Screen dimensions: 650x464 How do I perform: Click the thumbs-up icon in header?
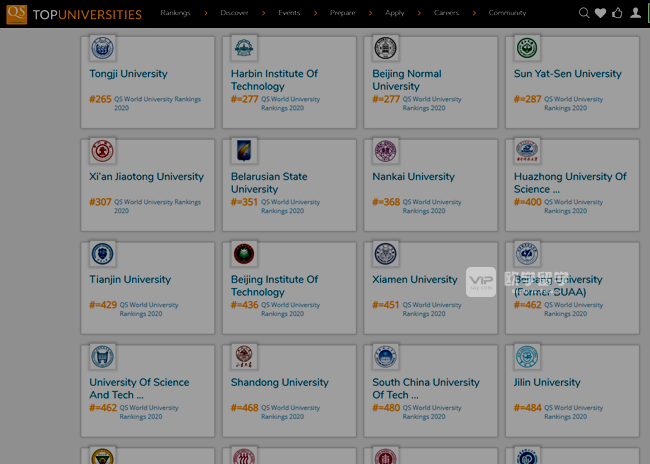pos(617,13)
